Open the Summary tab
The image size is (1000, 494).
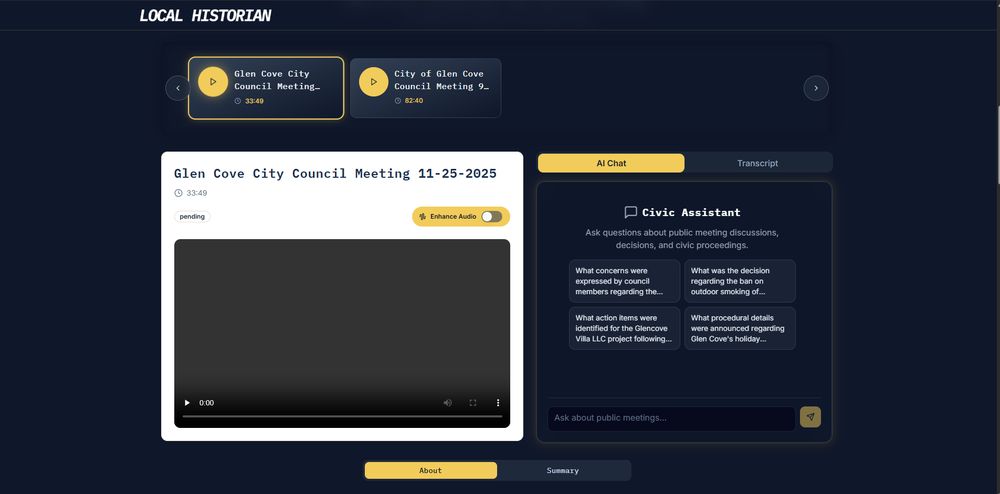click(562, 470)
